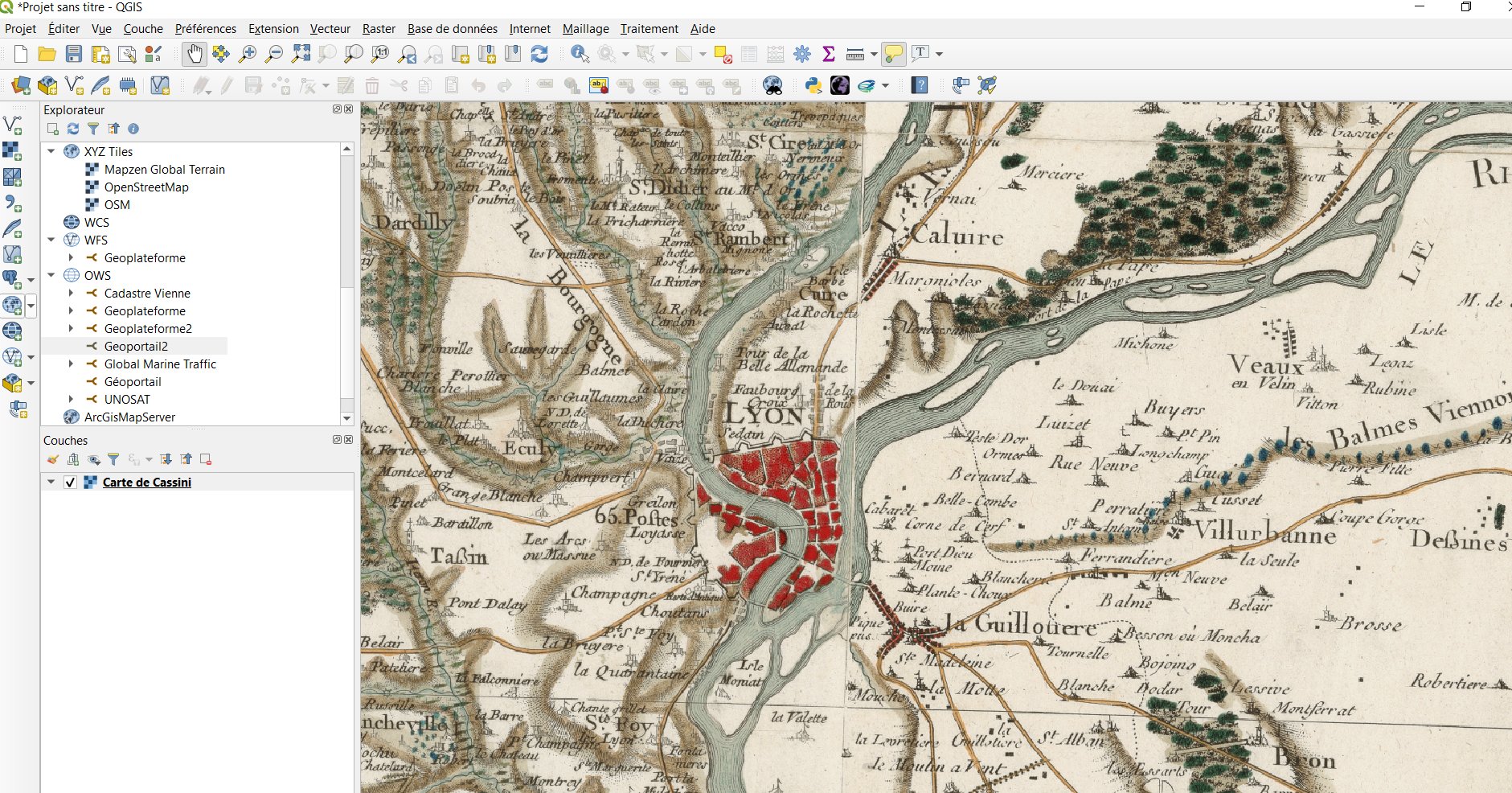Open the Python console
The width and height of the screenshot is (1512, 793).
tap(813, 85)
